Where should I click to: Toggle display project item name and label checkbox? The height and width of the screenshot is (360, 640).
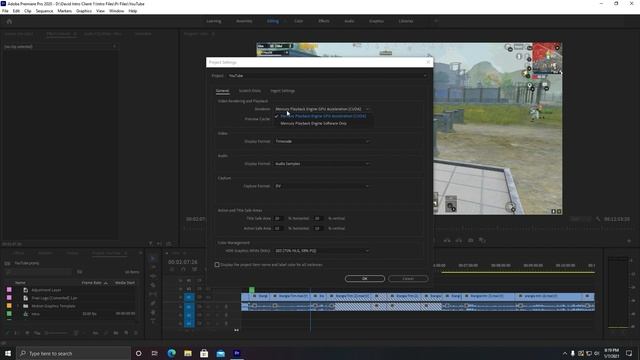coord(217,264)
